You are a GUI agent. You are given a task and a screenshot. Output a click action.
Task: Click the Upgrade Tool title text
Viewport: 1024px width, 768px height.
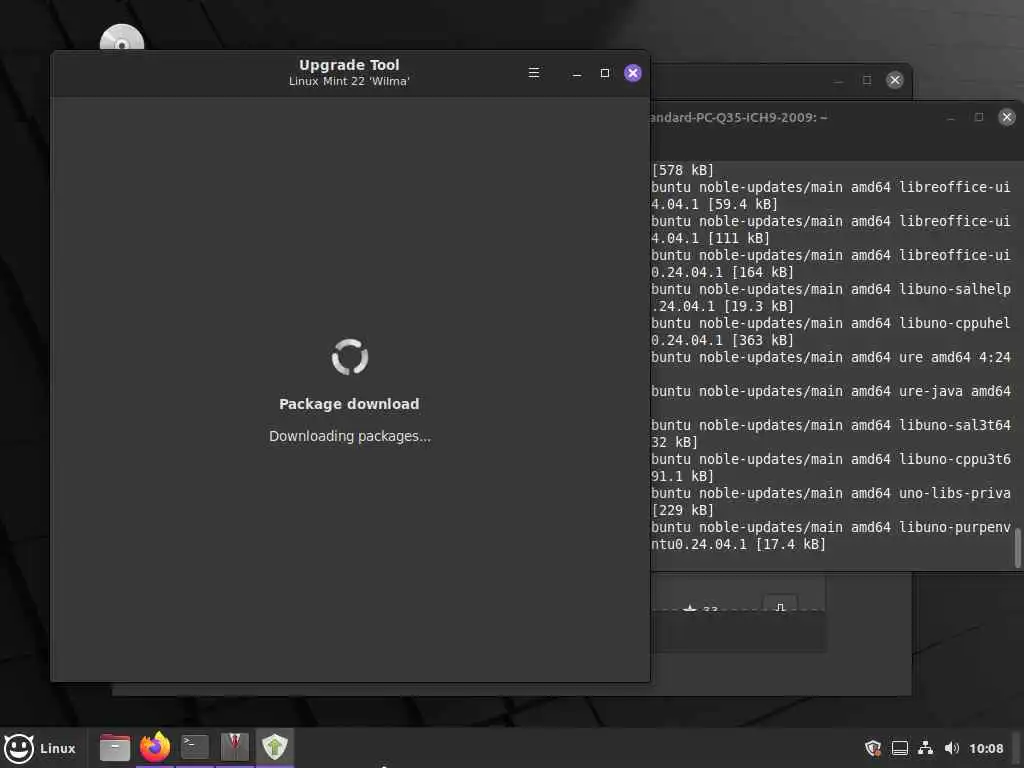[349, 65]
